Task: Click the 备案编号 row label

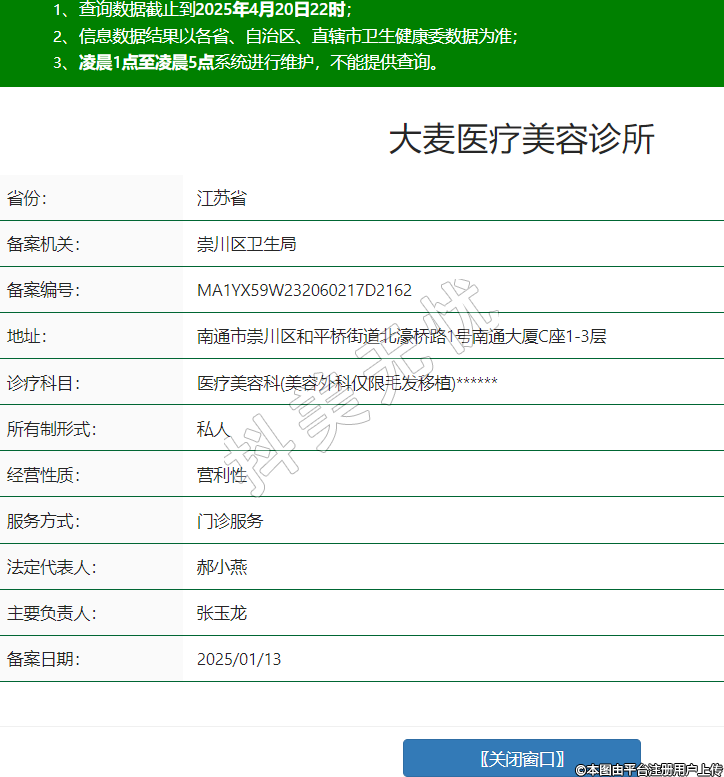Action: click(x=43, y=290)
